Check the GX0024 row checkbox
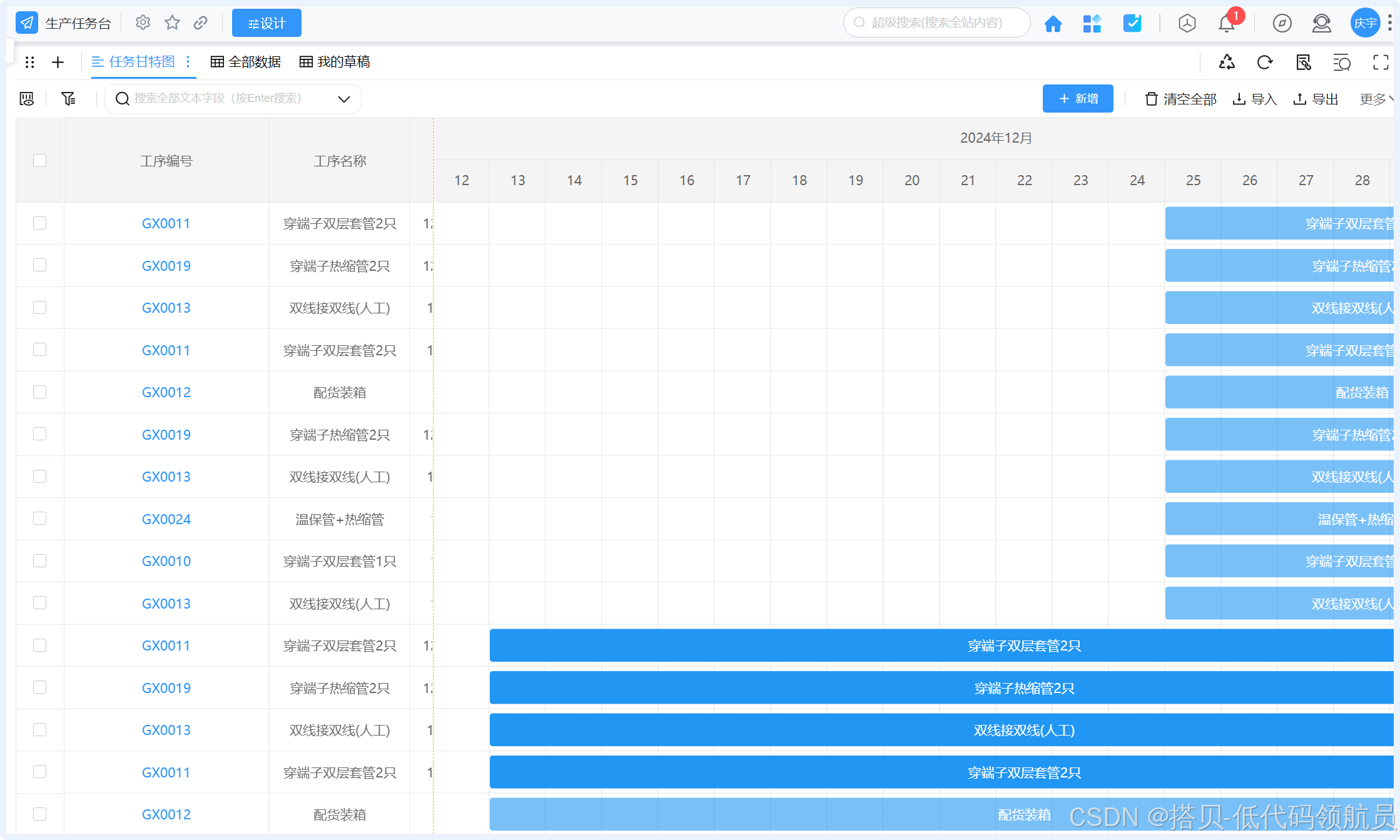The image size is (1400, 840). click(40, 519)
